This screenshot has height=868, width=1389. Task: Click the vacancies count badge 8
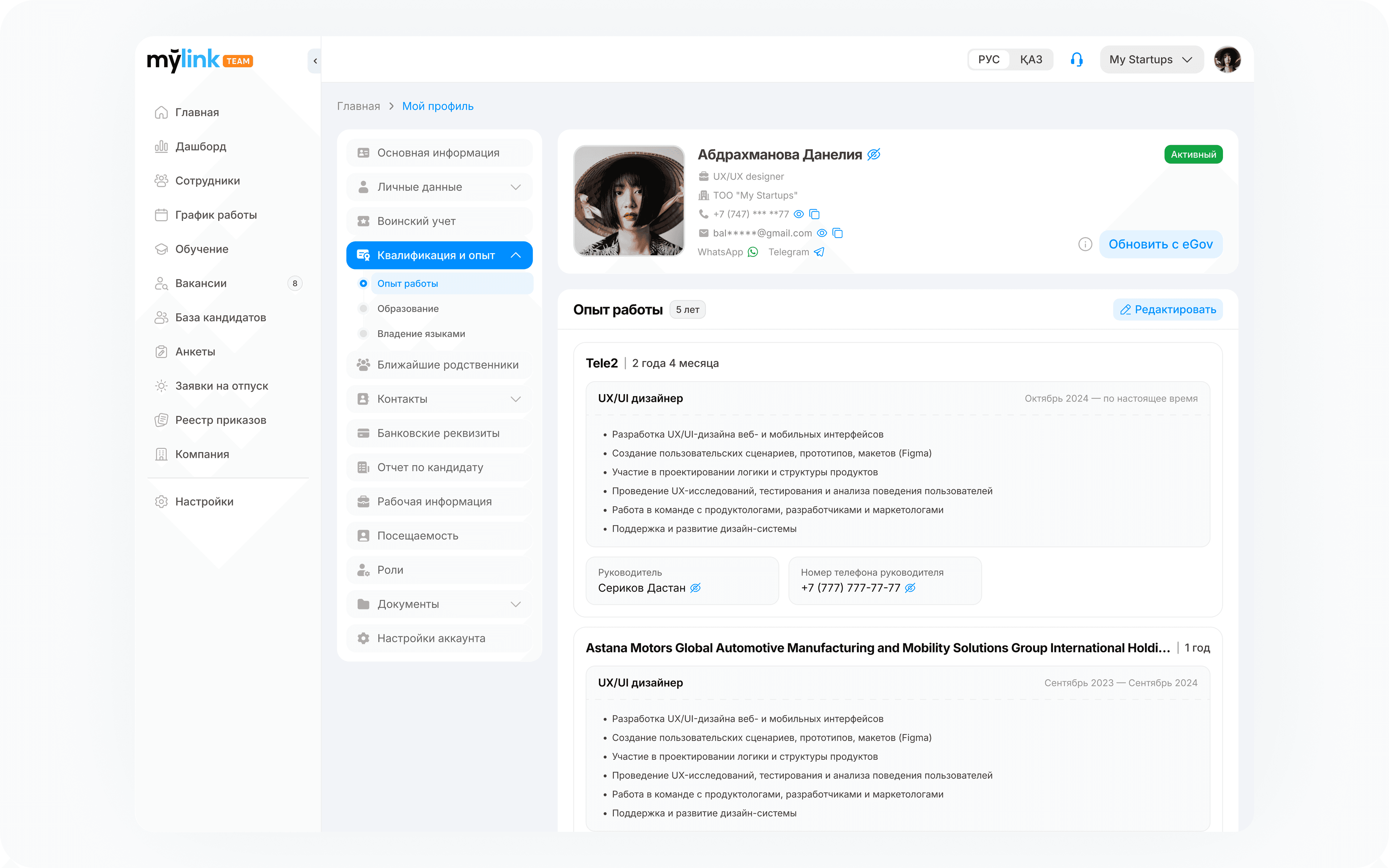294,284
